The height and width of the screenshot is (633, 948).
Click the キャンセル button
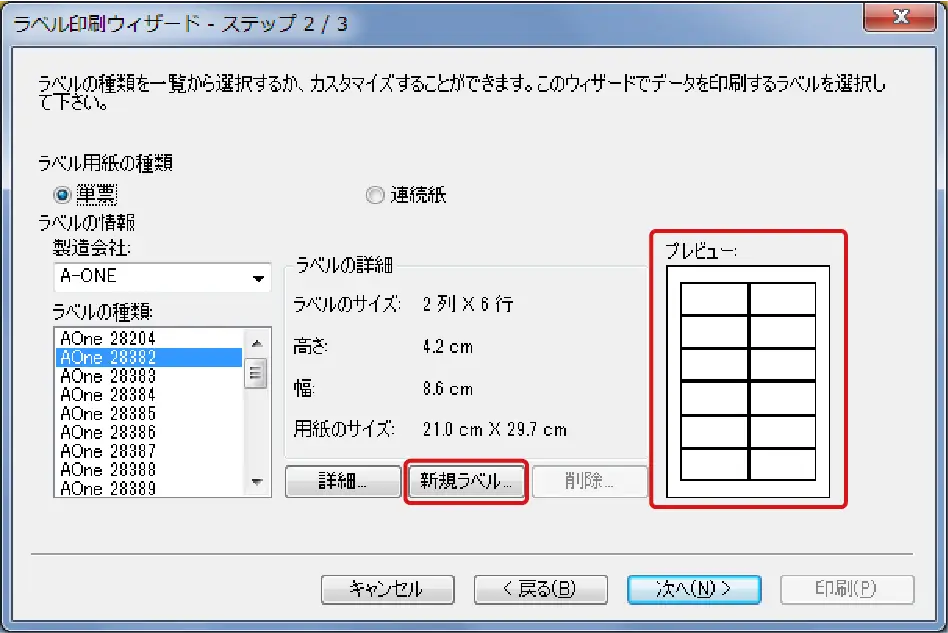tap(388, 589)
